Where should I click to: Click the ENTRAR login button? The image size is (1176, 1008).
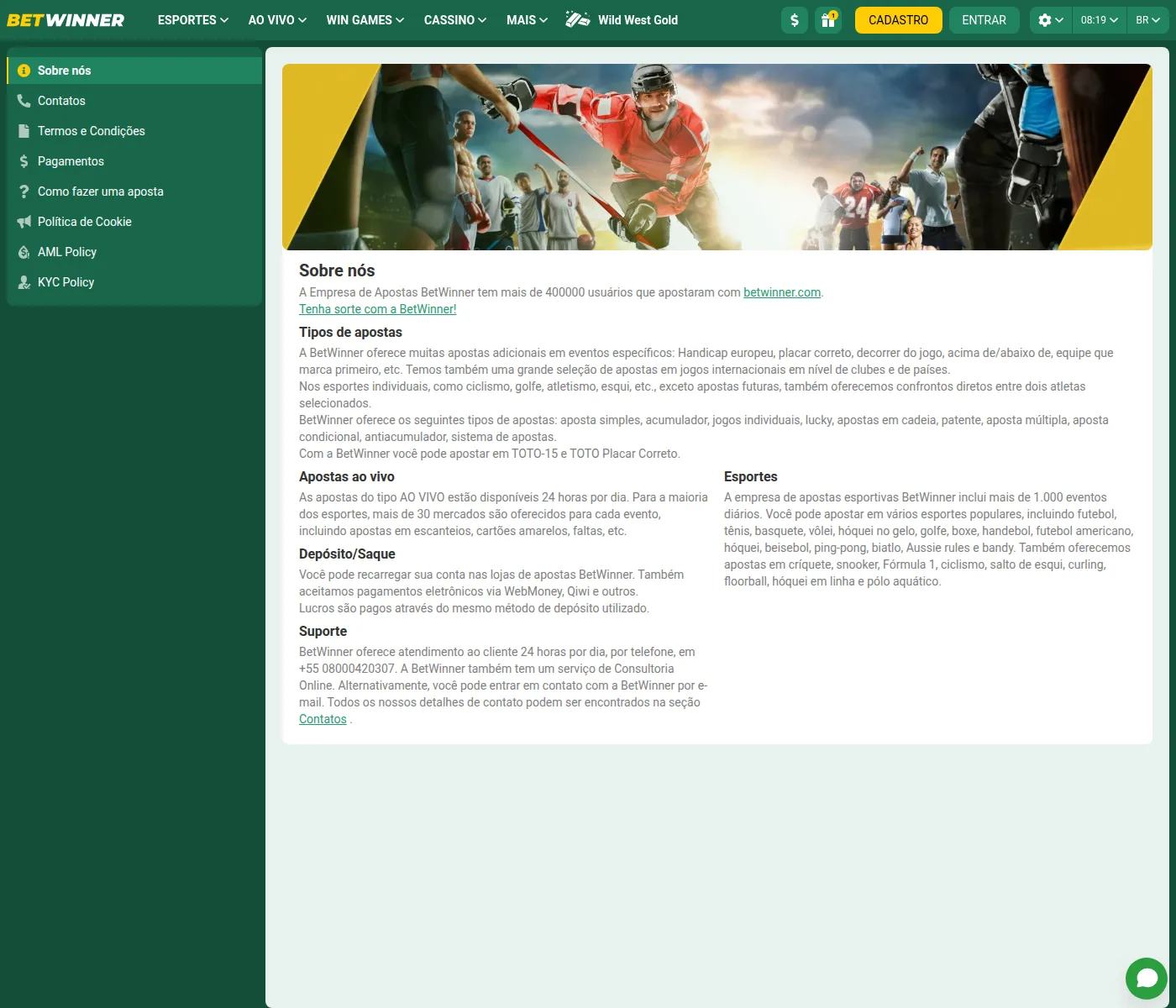pyautogui.click(x=984, y=20)
